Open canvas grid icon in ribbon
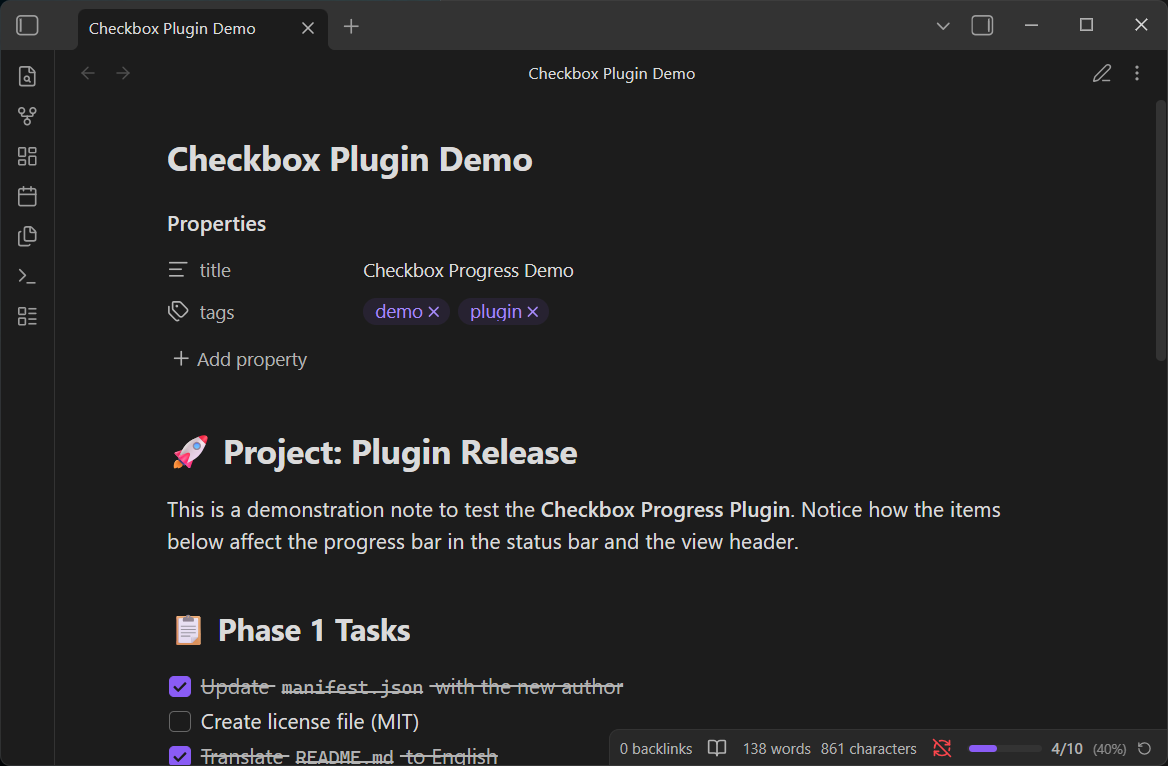 tap(28, 156)
